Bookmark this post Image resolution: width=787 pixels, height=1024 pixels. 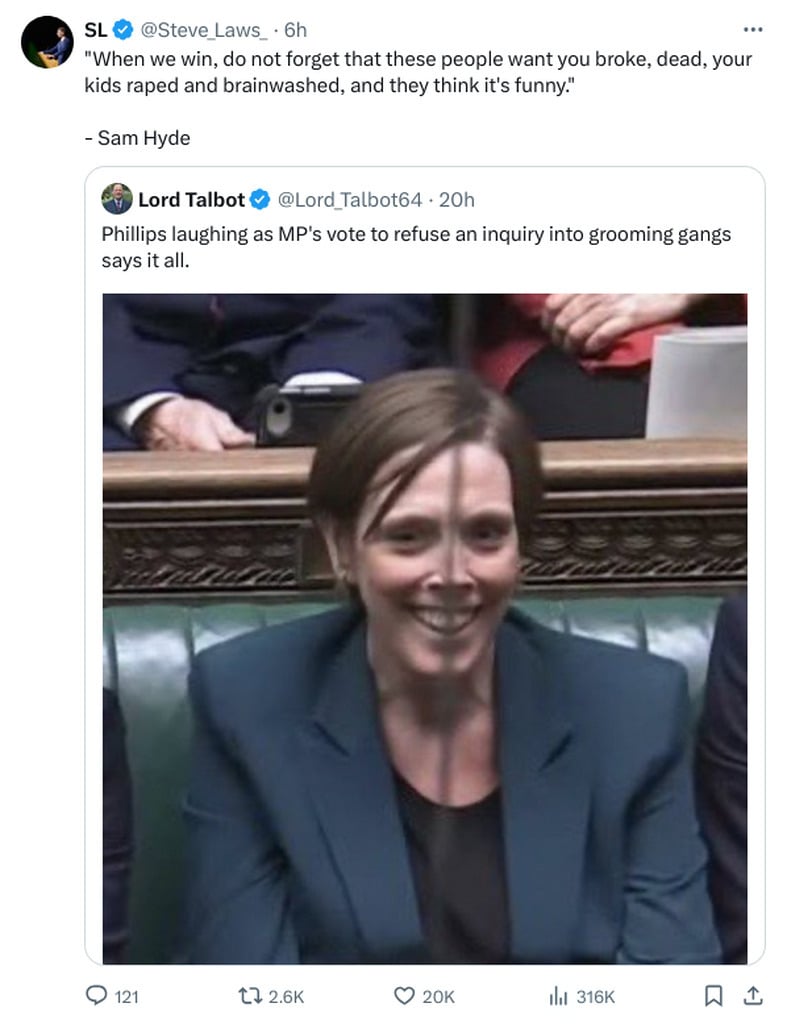click(713, 995)
